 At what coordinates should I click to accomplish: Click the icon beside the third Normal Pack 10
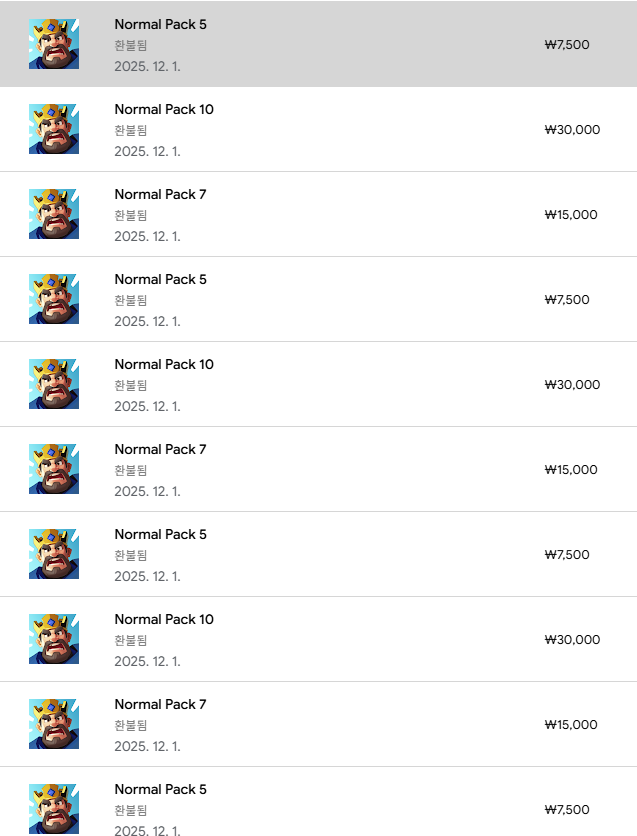point(54,639)
